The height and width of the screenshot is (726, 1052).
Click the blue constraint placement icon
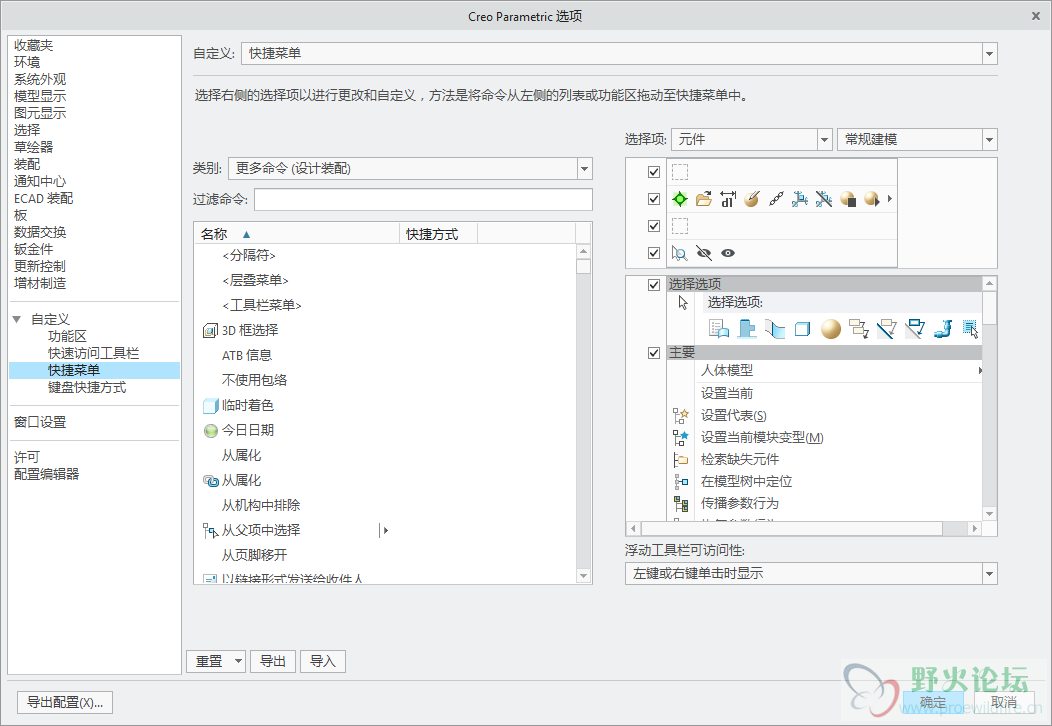pyautogui.click(x=800, y=199)
